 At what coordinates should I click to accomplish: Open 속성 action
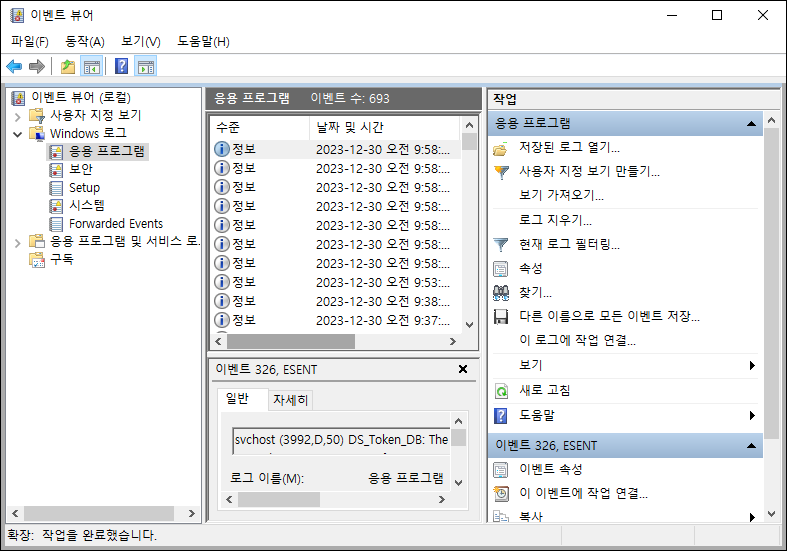(531, 268)
